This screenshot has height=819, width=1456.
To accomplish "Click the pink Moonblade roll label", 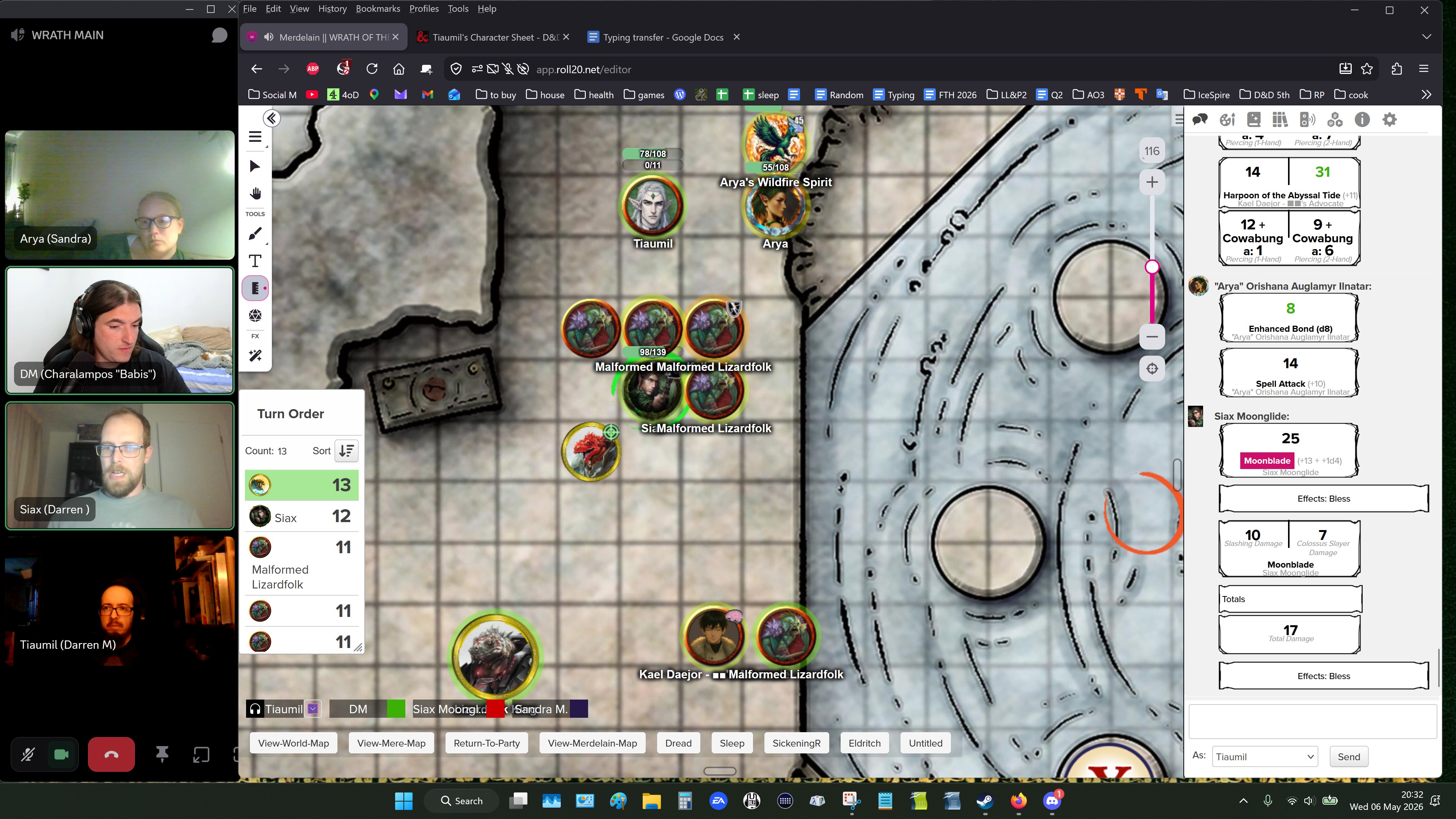I will click(1267, 461).
